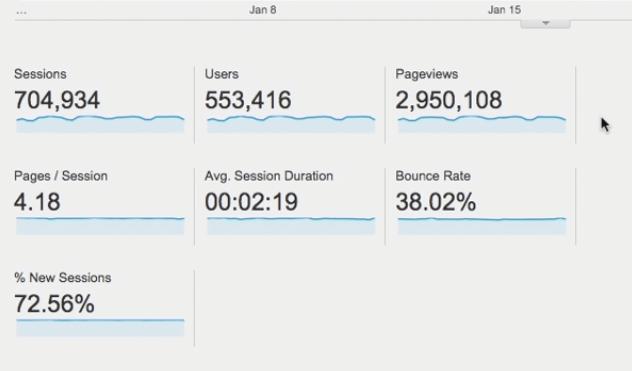632x371 pixels.
Task: Expand the dropdown handle below the timeline
Action: coord(545,24)
